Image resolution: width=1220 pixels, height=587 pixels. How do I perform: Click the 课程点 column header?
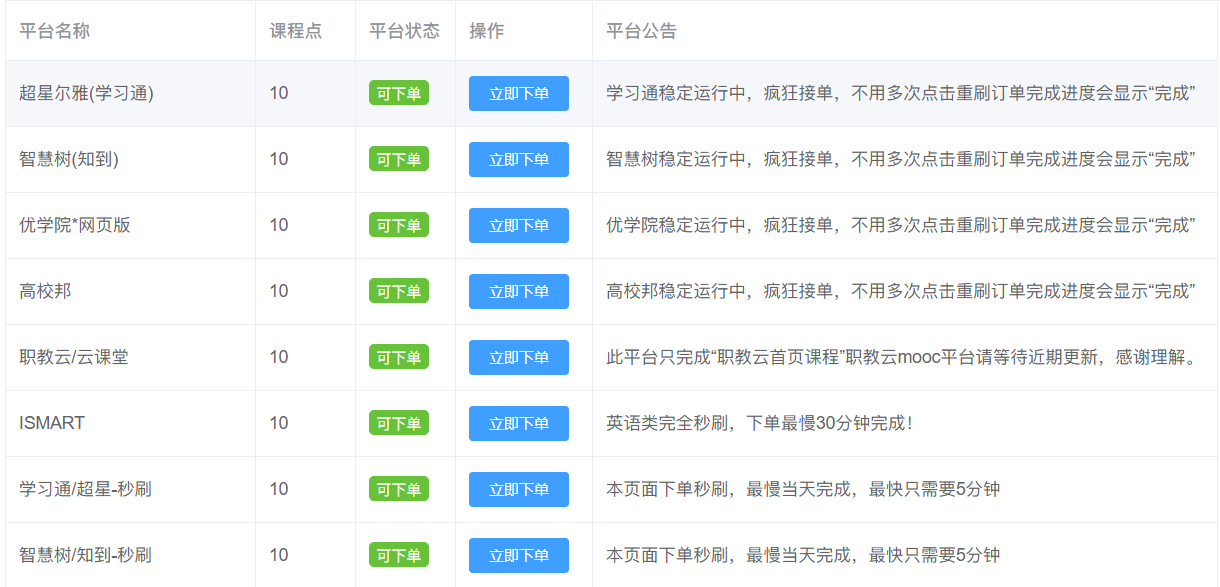295,31
